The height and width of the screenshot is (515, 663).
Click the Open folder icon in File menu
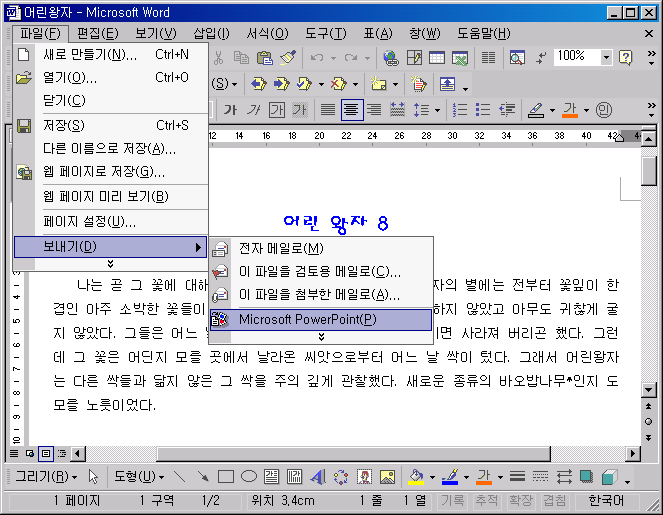pyautogui.click(x=24, y=78)
